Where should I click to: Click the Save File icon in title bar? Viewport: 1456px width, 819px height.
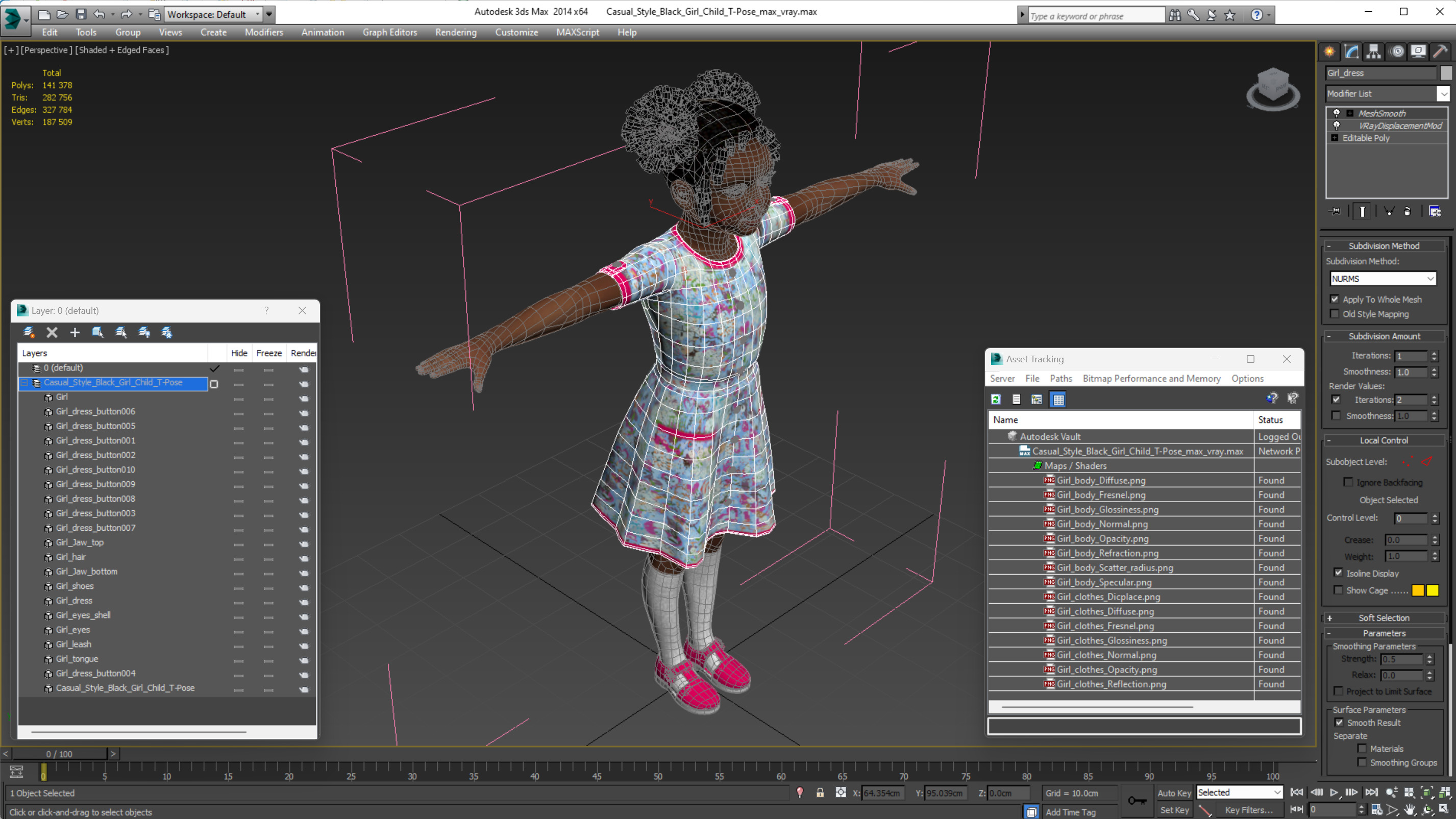coord(81,14)
